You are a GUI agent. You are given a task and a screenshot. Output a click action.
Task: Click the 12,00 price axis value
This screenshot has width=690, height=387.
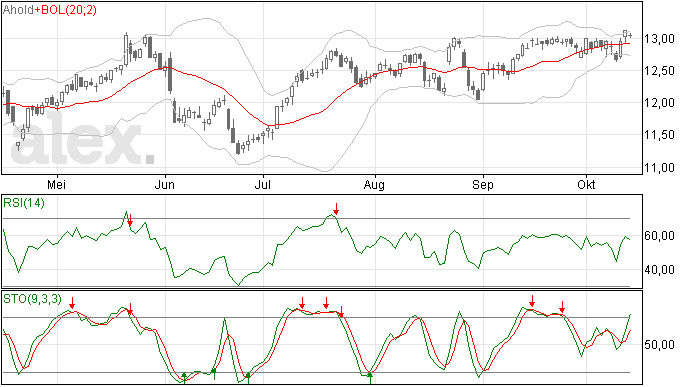click(x=659, y=103)
